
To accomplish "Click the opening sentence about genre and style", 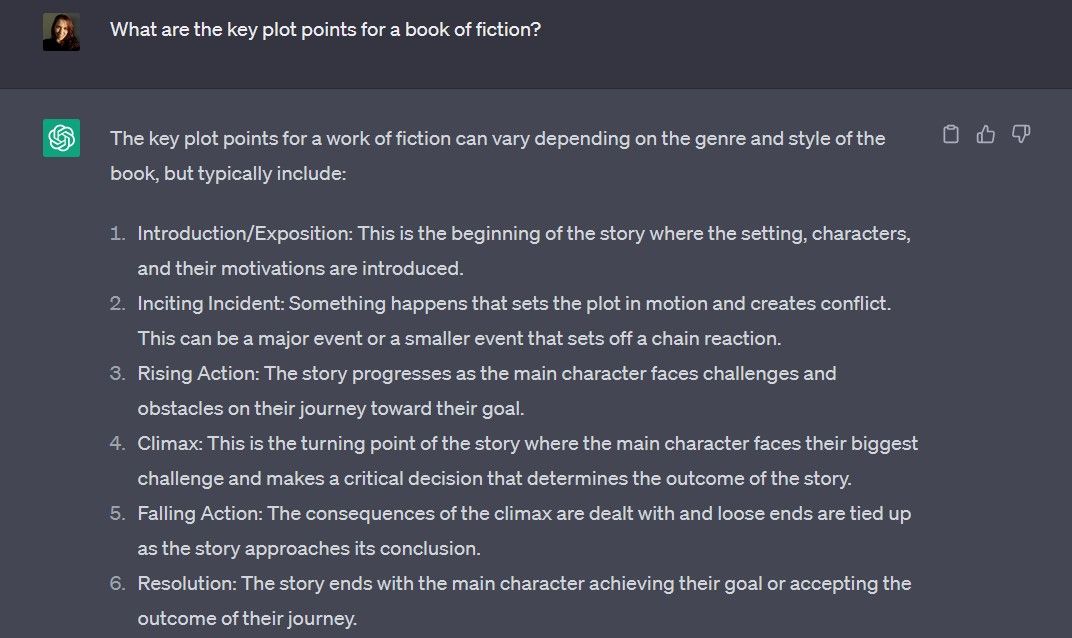I will [x=497, y=138].
